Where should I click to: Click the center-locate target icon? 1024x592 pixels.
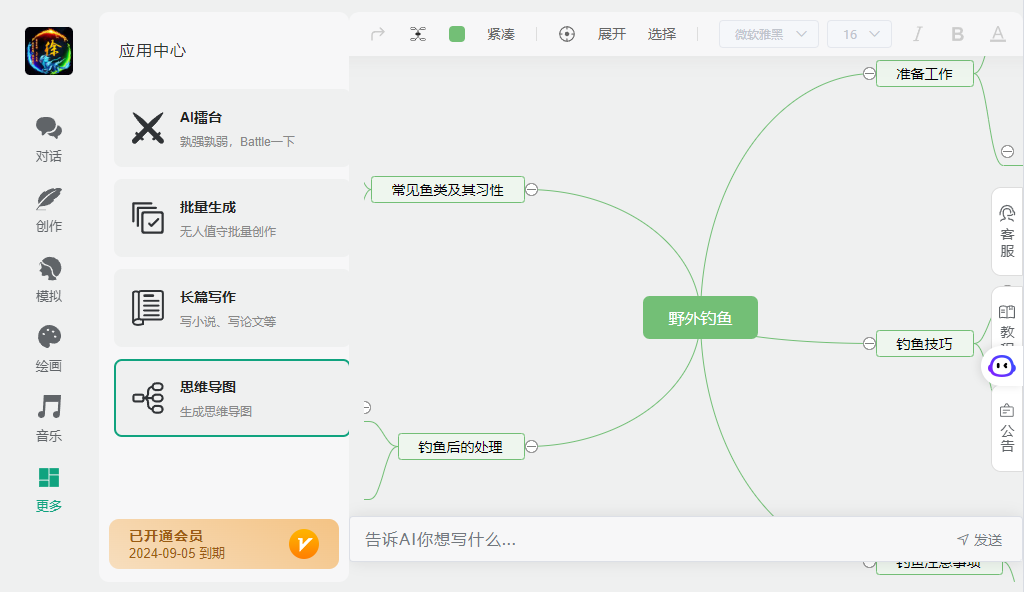click(567, 34)
